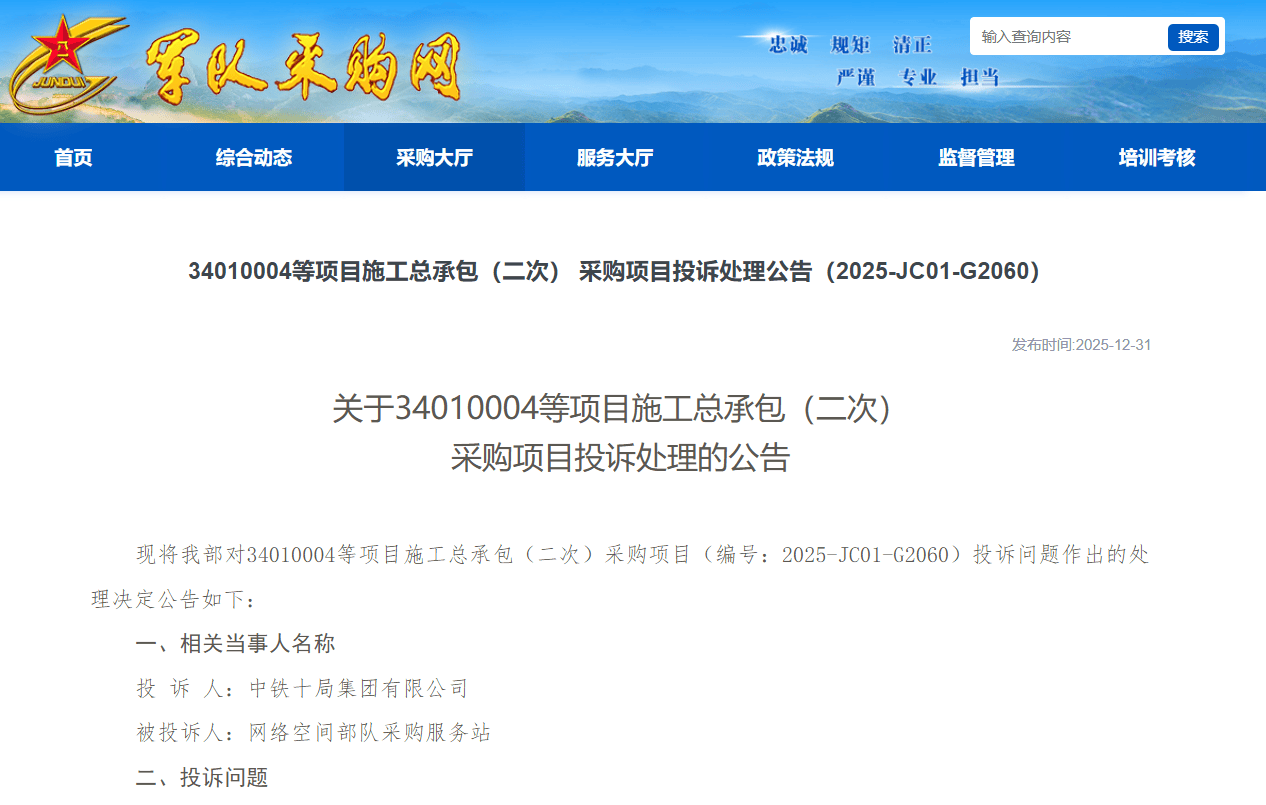
Task: Visit the 培训考核 section
Action: click(1157, 157)
